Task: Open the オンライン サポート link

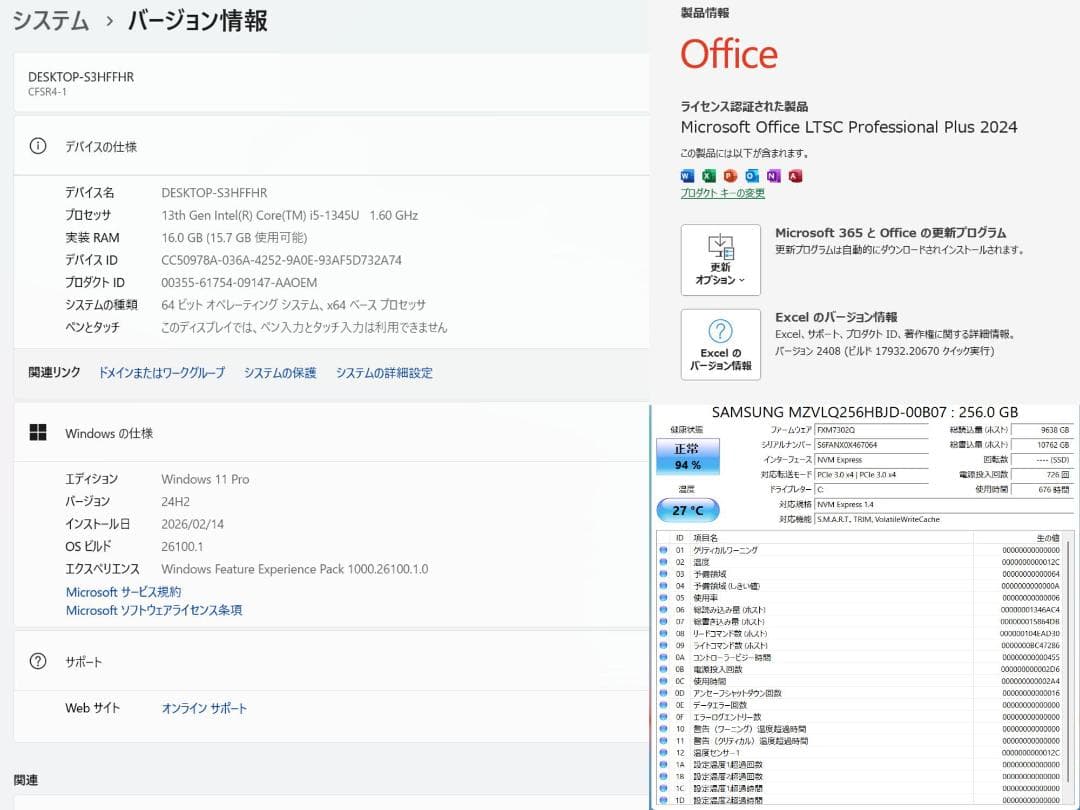Action: click(205, 707)
